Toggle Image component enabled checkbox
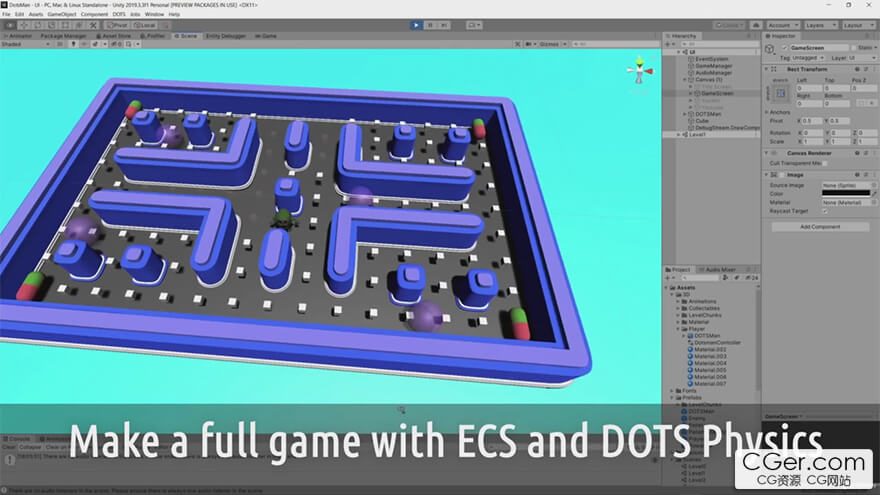 pos(782,175)
